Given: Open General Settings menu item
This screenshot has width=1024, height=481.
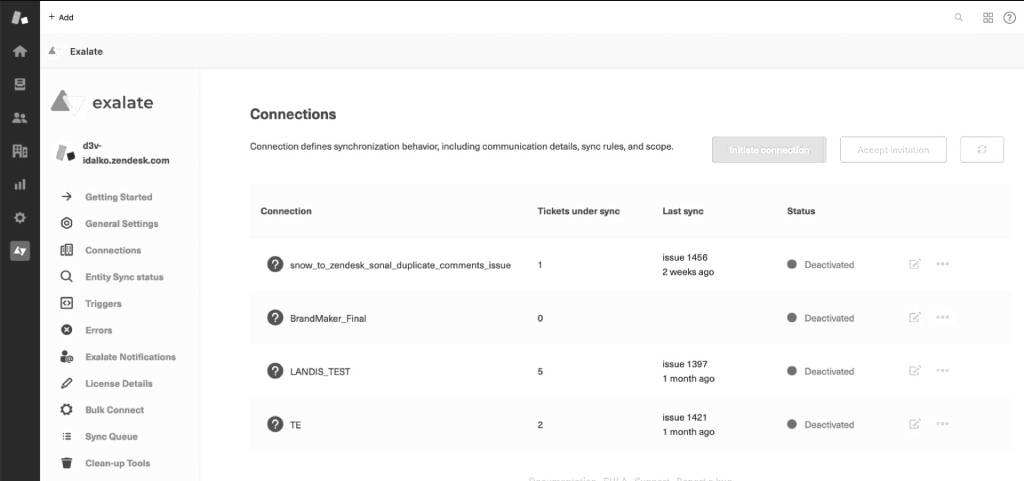Looking at the screenshot, I should point(121,224).
